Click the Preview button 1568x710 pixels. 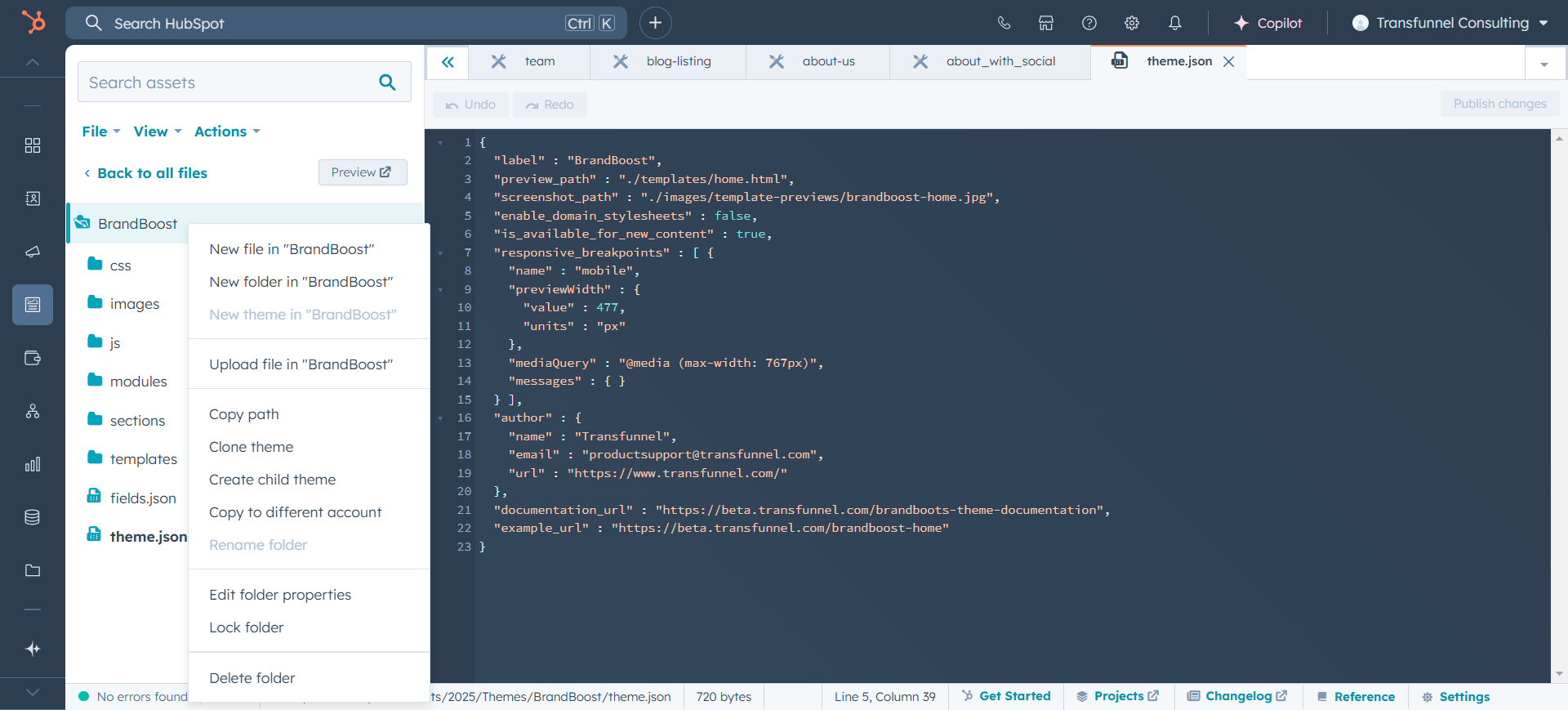tap(362, 172)
